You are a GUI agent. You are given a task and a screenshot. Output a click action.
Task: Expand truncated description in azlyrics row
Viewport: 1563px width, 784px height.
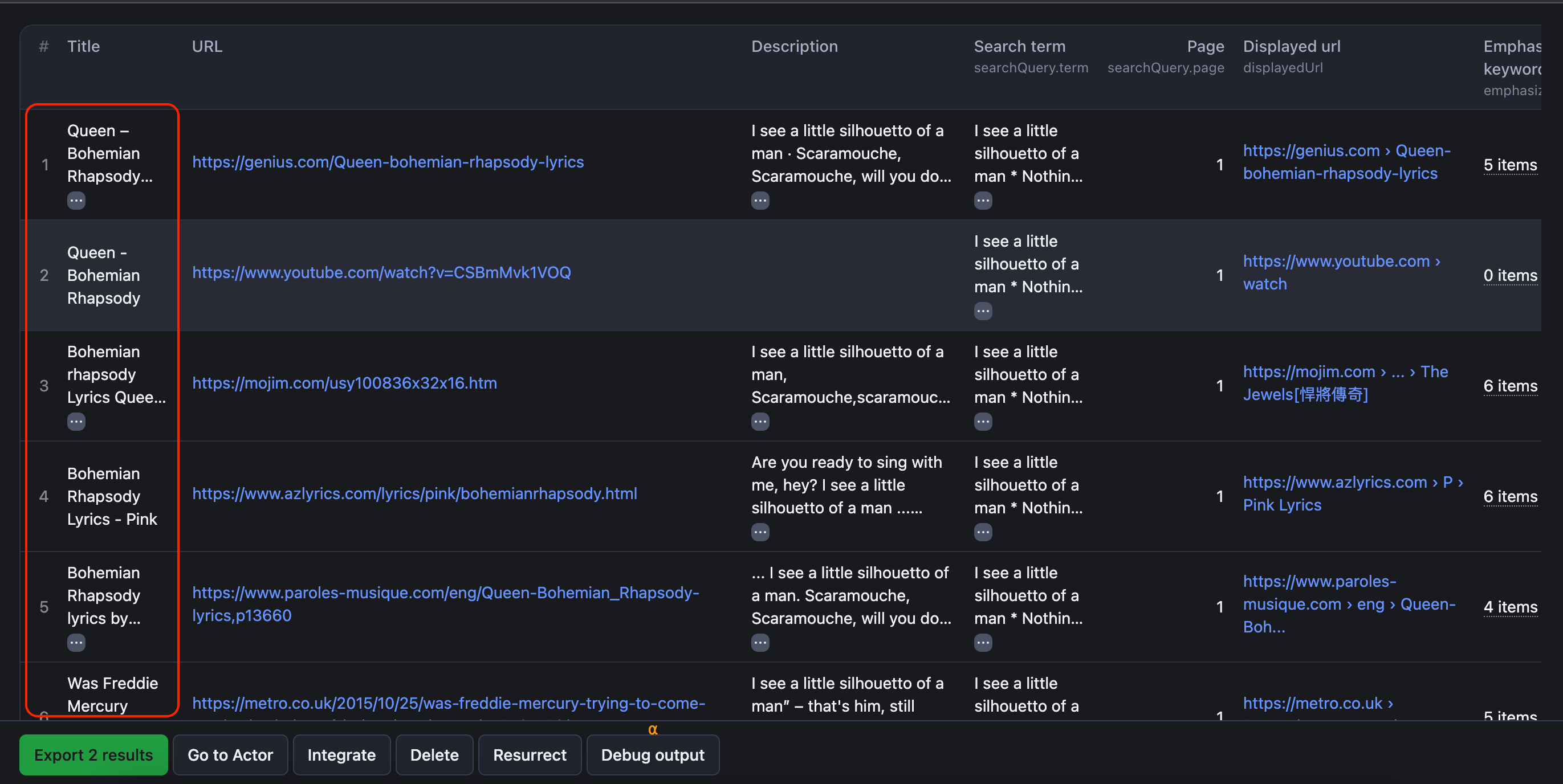tap(760, 532)
